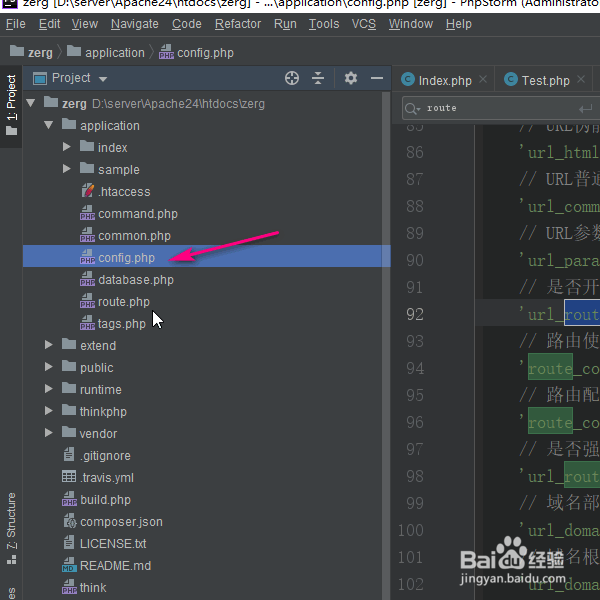The image size is (600, 600).
Task: Click the config.php breadcrumb
Action: (196, 52)
